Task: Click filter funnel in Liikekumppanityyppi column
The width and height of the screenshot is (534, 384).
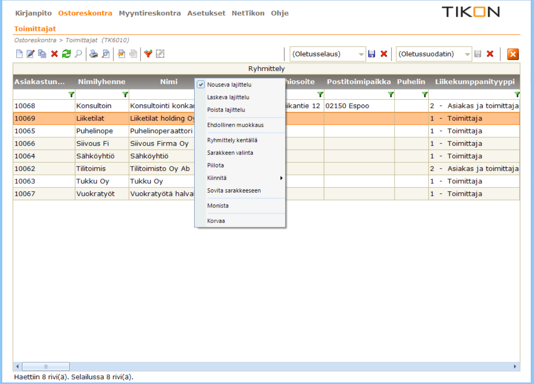Action: coord(517,94)
